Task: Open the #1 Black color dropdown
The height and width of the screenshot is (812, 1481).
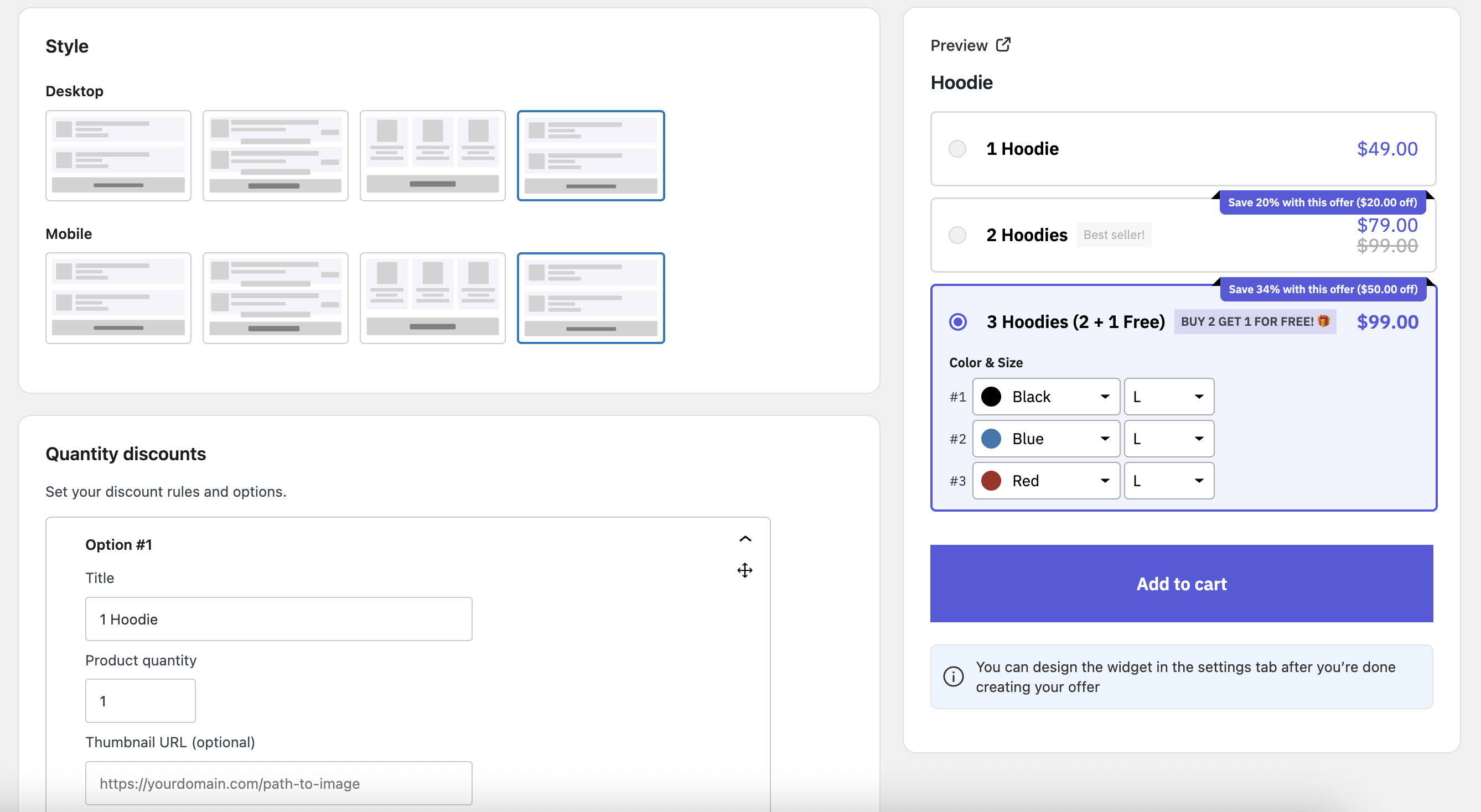Action: [x=1046, y=397]
